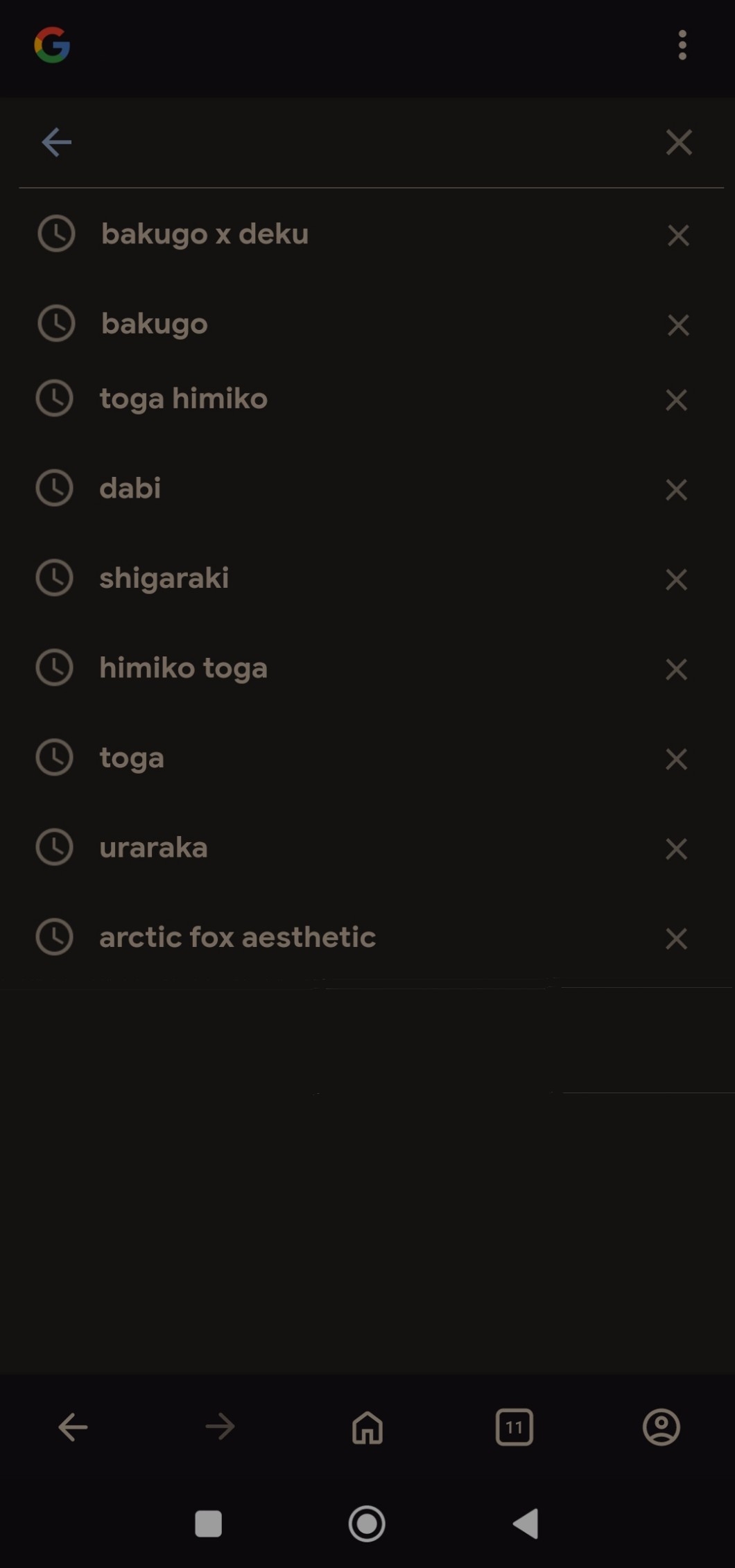Delete the "toga himiko" history entry
Viewport: 735px width, 1568px height.
pos(676,399)
